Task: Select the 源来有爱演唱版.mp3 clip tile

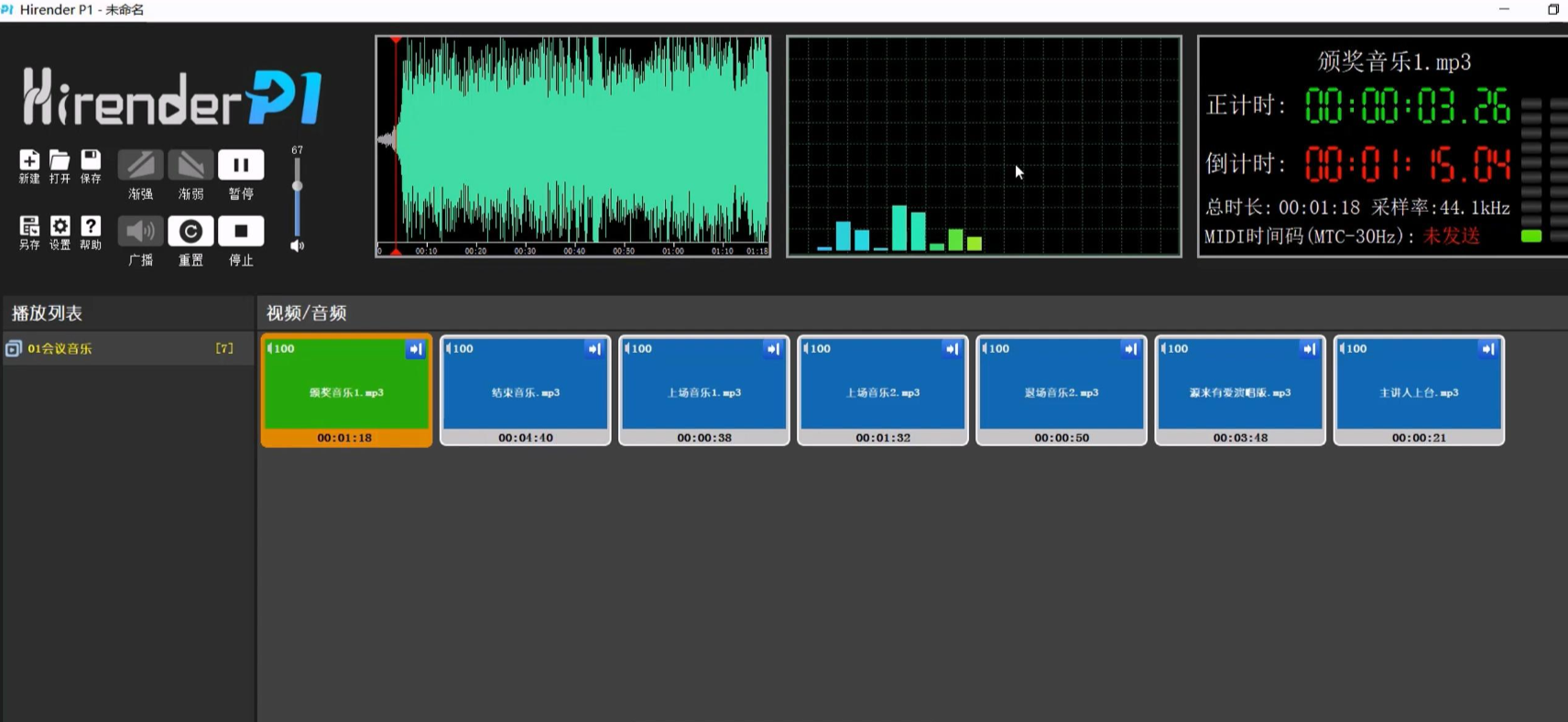Action: (1240, 391)
